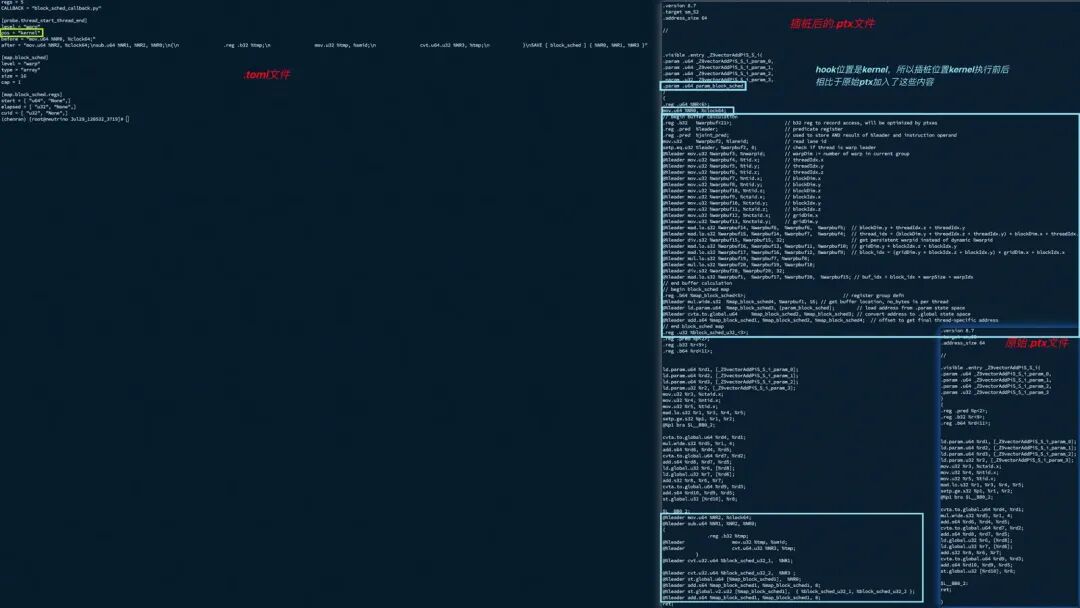Click the cuid = [ "u32", "None",] line
This screenshot has height=608, width=1080.
[34, 114]
